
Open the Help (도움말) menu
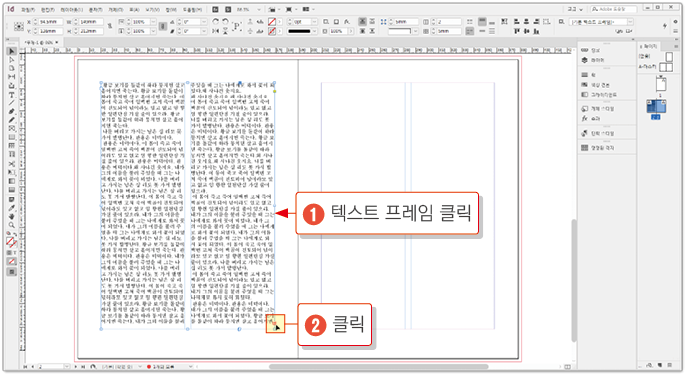click(x=192, y=9)
